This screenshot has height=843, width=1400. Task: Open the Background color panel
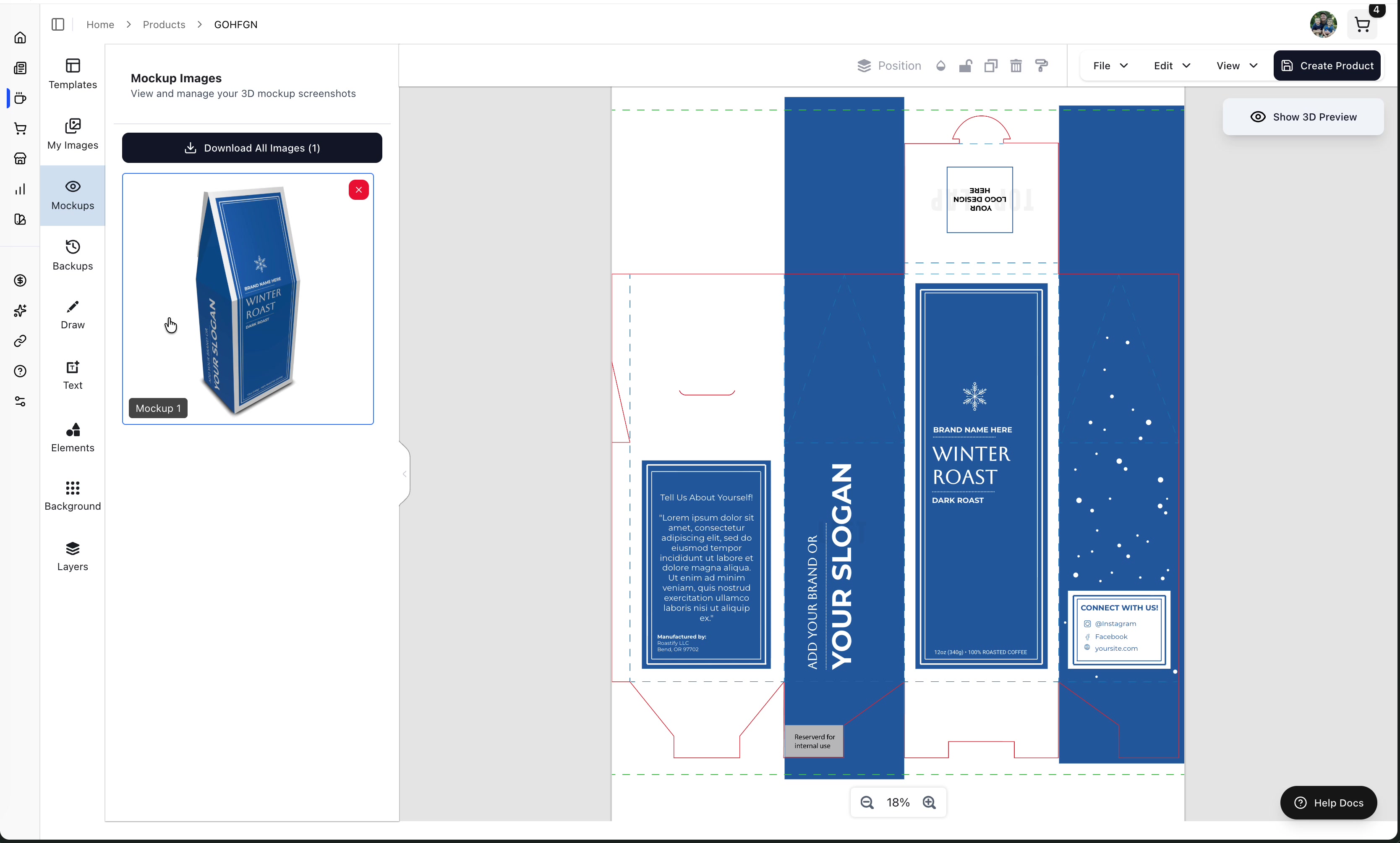(x=73, y=495)
